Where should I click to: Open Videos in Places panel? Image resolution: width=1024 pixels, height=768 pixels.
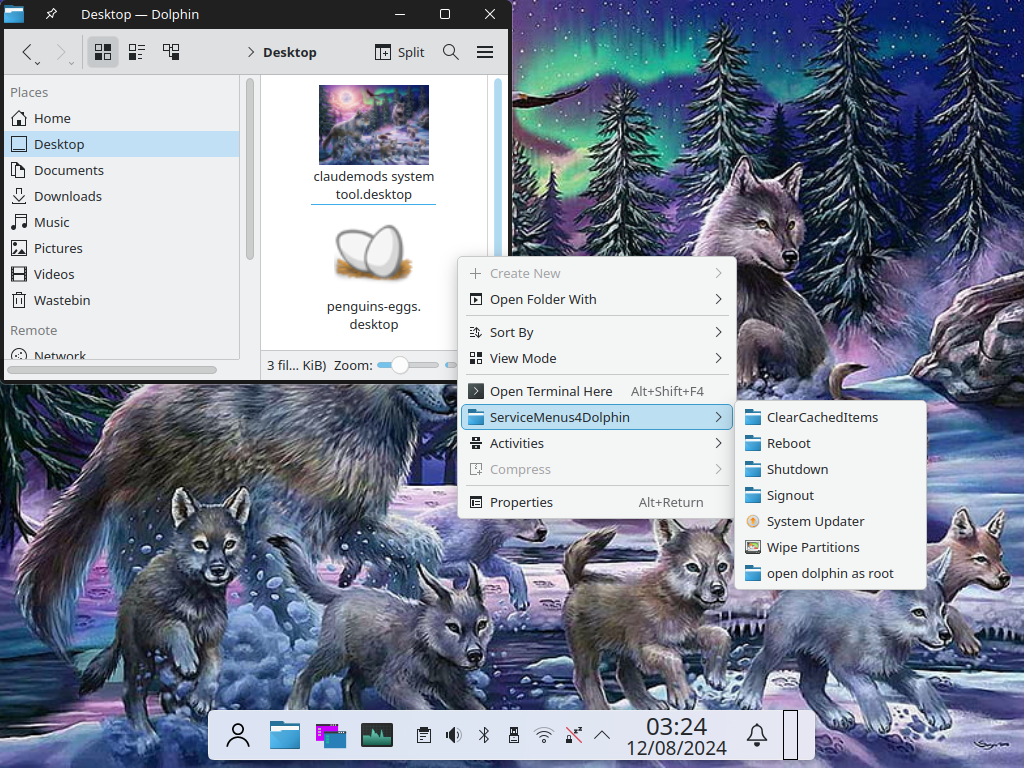[x=122, y=274]
